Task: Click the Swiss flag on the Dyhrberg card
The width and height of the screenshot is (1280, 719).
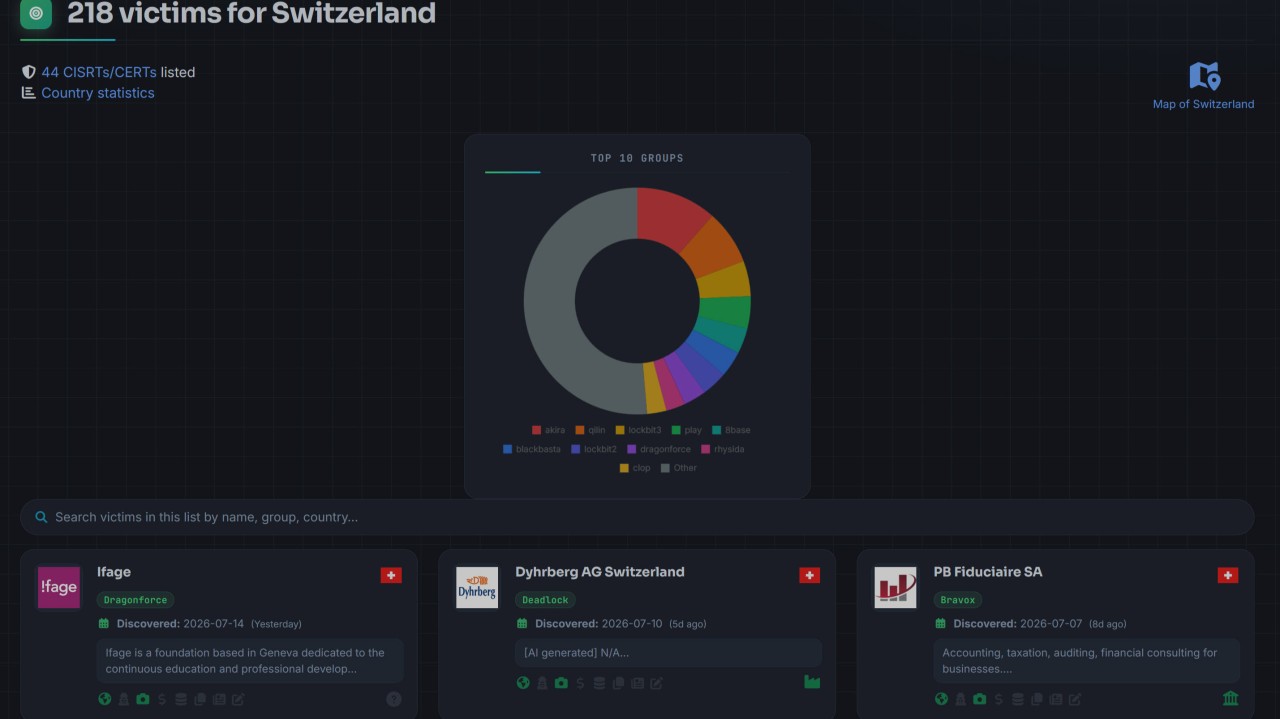Action: tap(810, 575)
